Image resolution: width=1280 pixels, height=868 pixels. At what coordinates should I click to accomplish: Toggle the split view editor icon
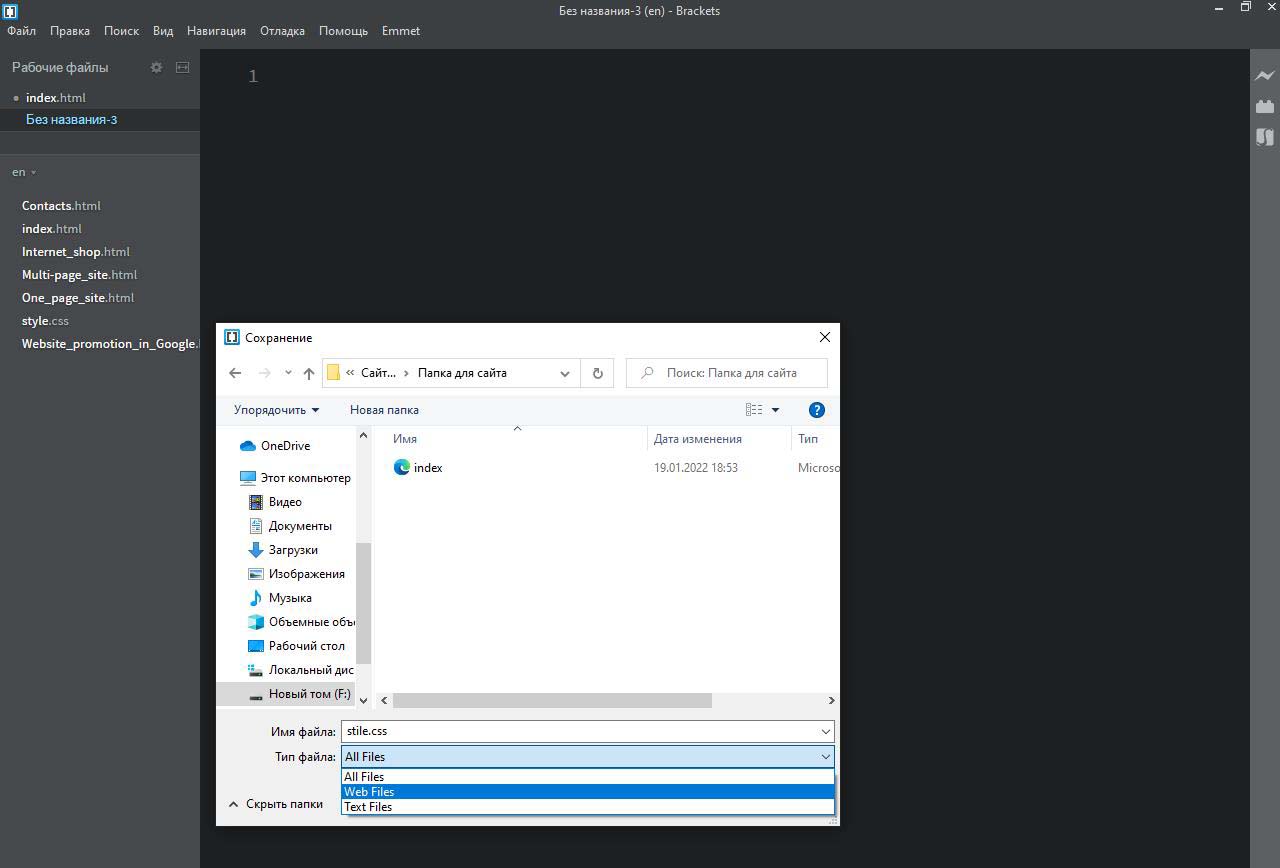[182, 67]
